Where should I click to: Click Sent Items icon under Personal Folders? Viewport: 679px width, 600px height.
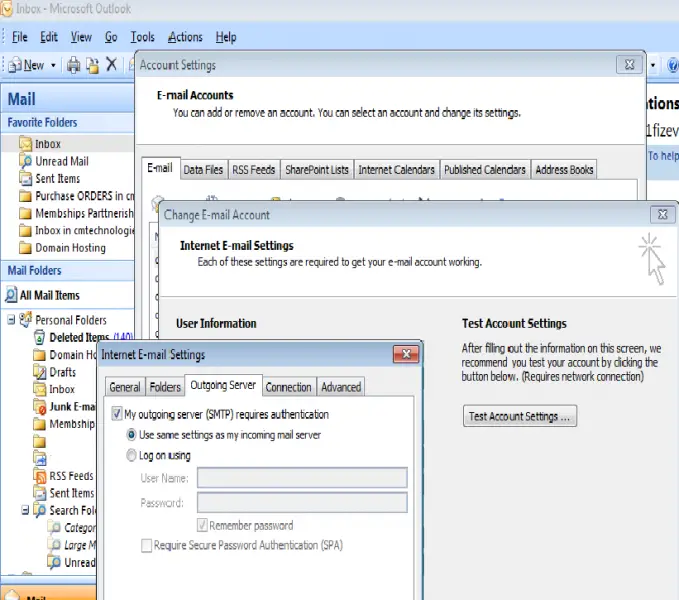pyautogui.click(x=39, y=493)
